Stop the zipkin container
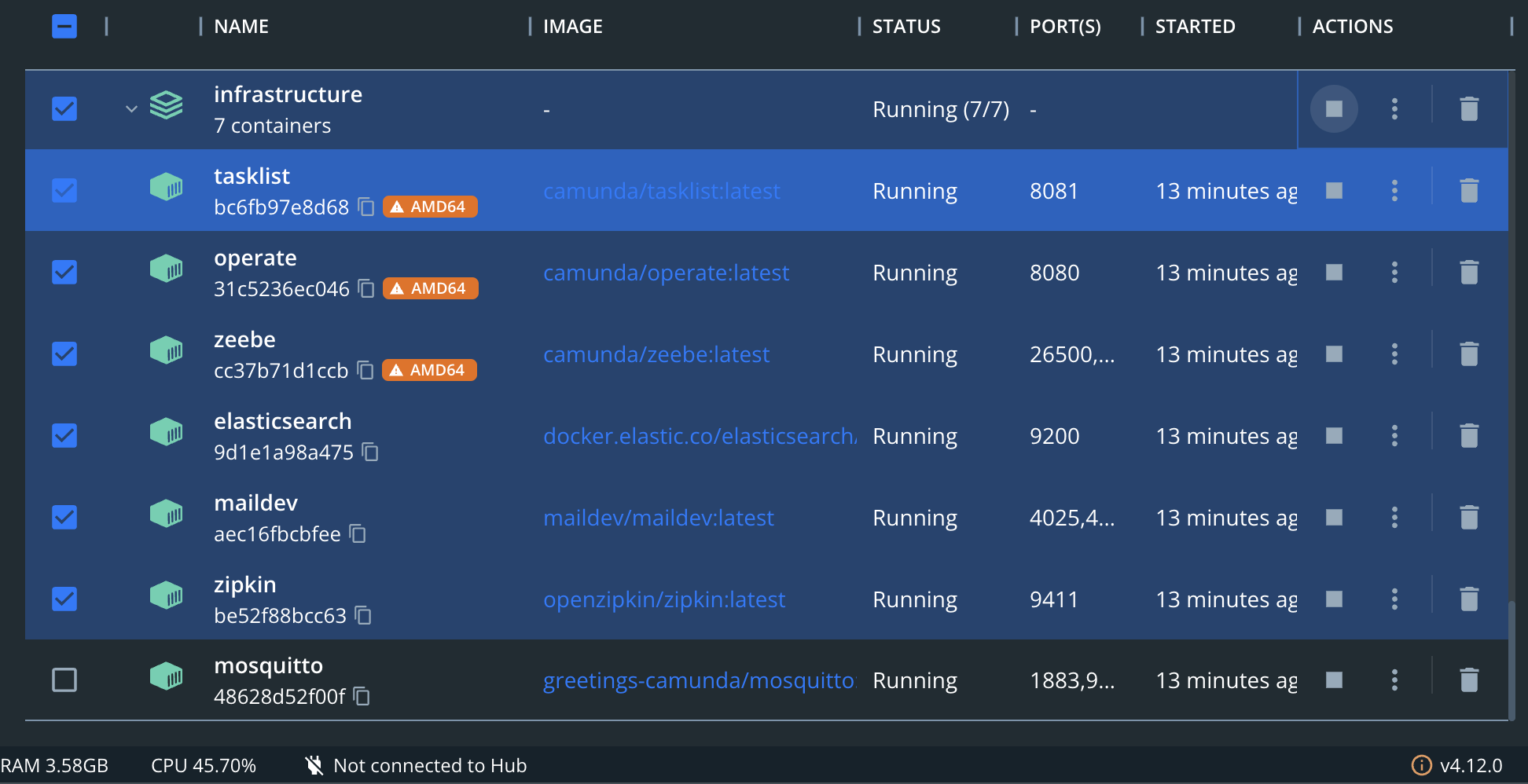Viewport: 1528px width, 784px height. [x=1334, y=599]
